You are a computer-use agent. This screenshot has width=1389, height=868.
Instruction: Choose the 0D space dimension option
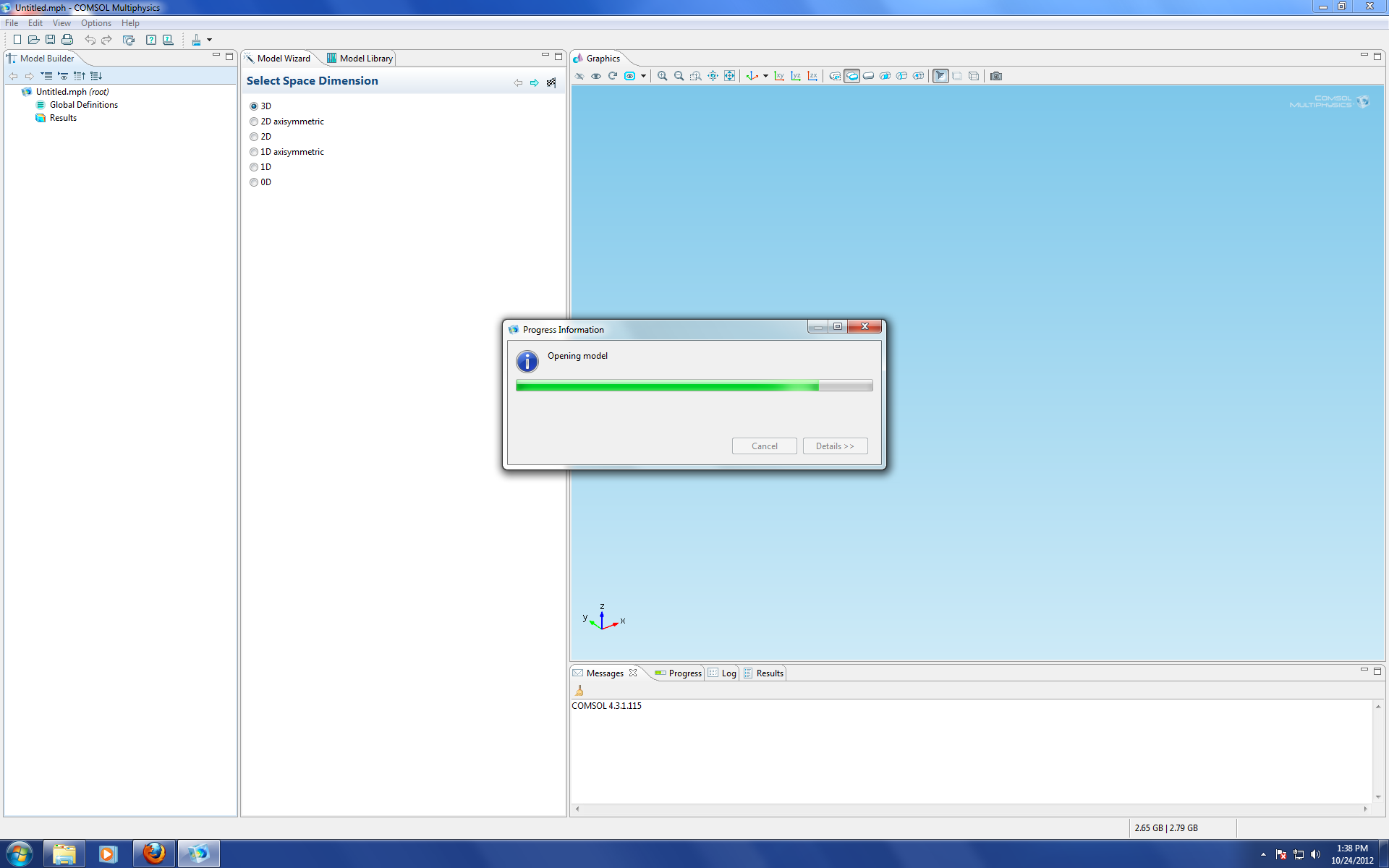(x=254, y=182)
